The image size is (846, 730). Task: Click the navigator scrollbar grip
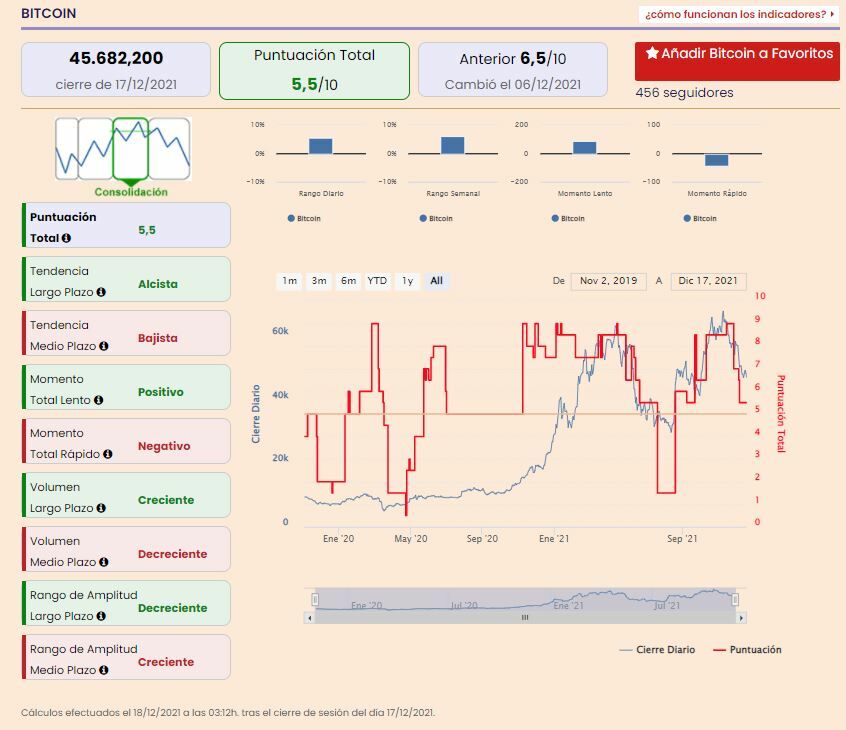[x=525, y=618]
